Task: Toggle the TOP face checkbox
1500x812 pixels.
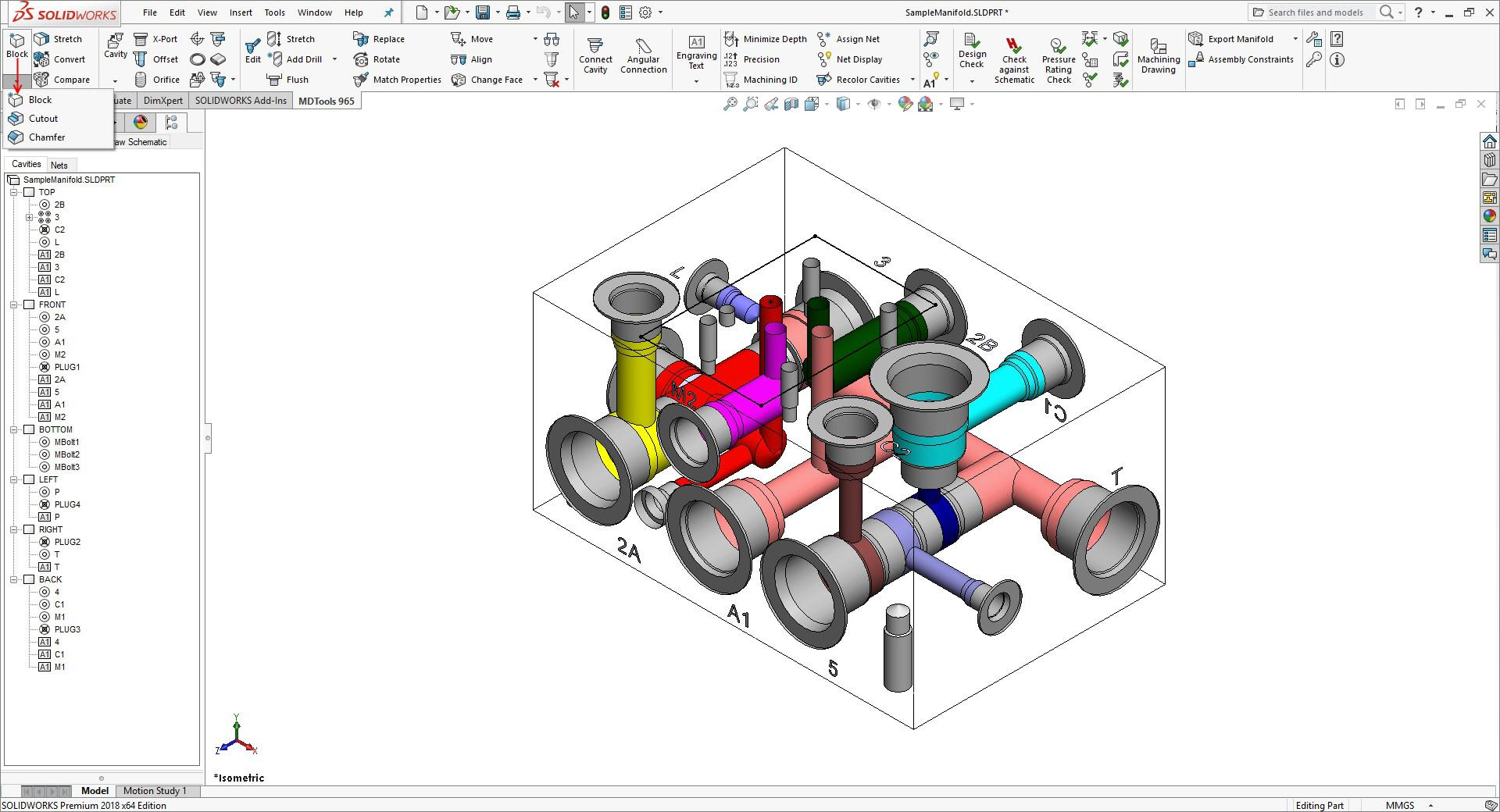Action: 29,192
